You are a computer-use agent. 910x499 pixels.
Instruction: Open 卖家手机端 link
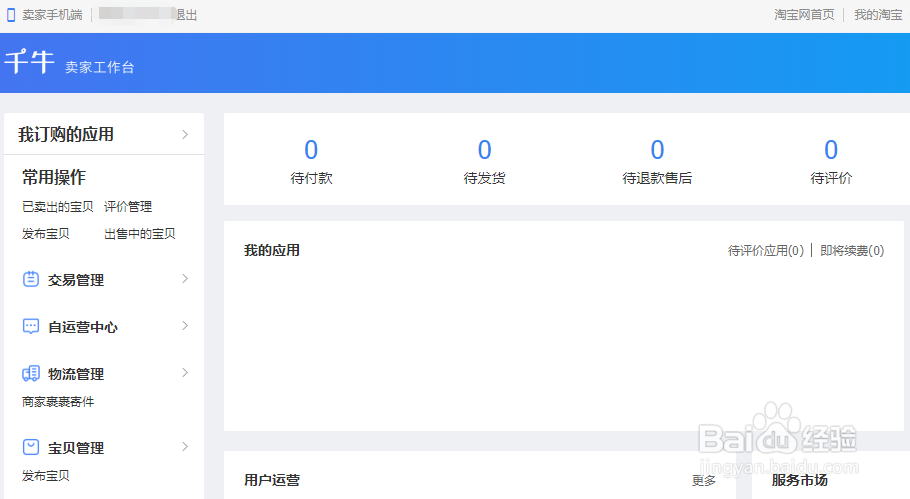click(52, 15)
